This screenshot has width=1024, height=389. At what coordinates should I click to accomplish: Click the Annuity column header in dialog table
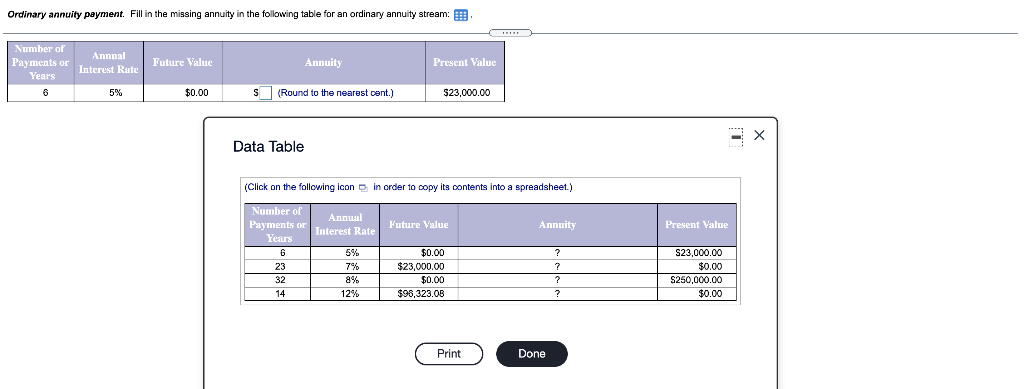[558, 225]
